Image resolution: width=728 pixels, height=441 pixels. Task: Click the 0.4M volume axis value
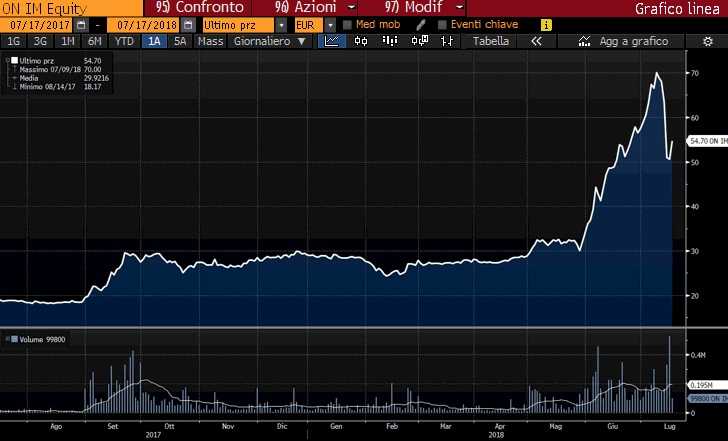(698, 355)
